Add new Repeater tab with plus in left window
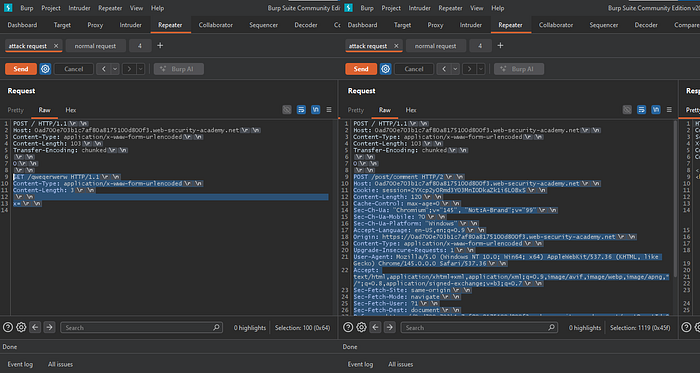Screen dimensions: 700x373 160,46
